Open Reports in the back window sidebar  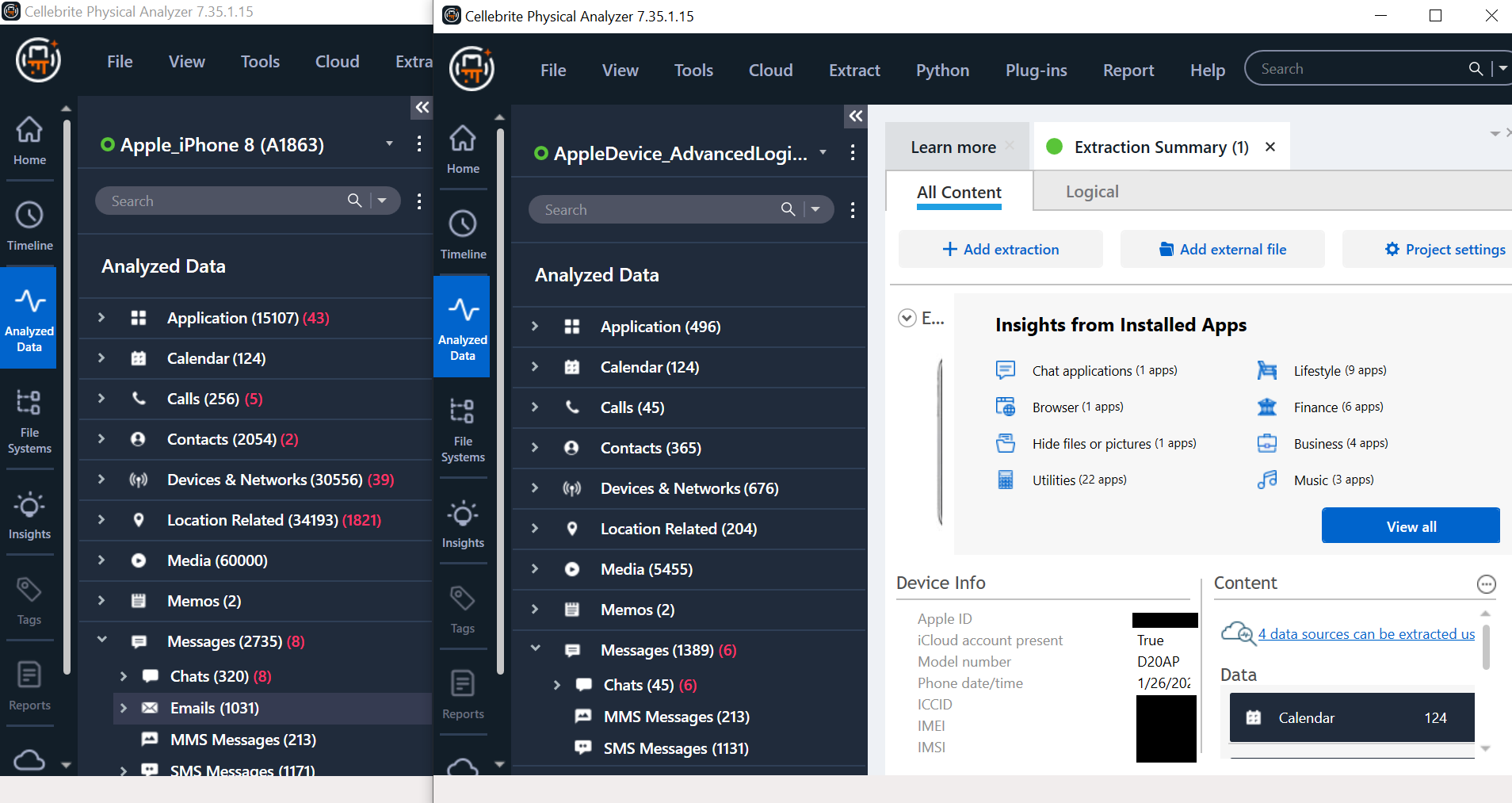29,686
